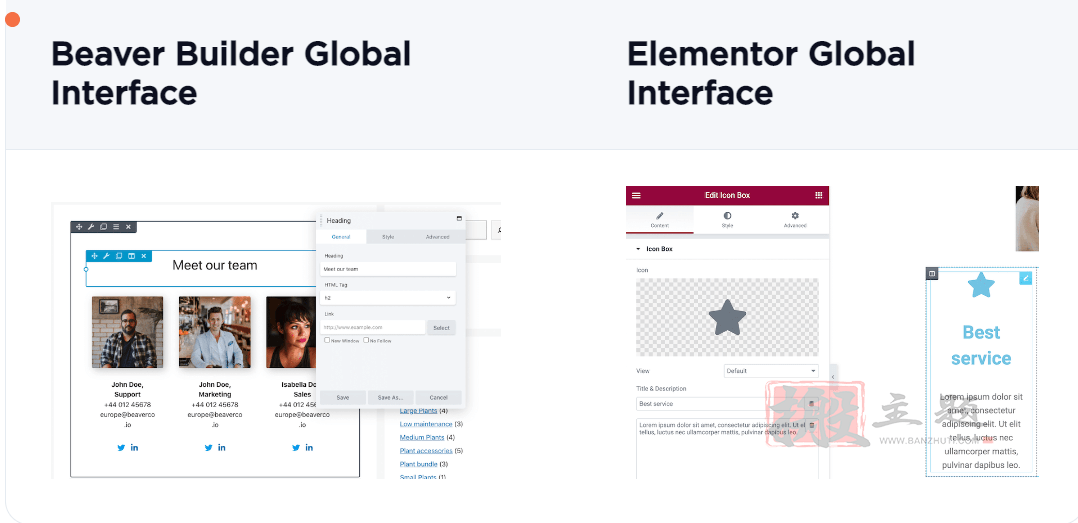Open the Low maintenance link
1078x523 pixels.
coord(426,424)
